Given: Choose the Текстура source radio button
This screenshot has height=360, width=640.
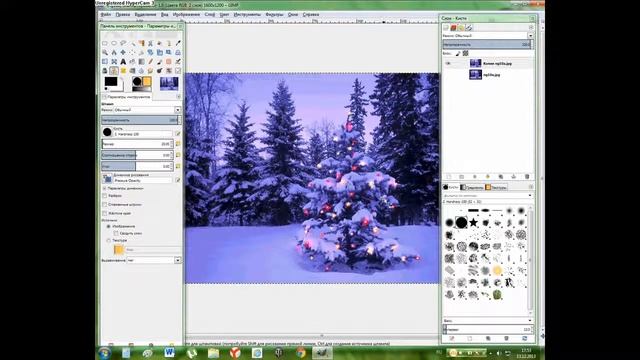Looking at the screenshot, I should [x=109, y=240].
